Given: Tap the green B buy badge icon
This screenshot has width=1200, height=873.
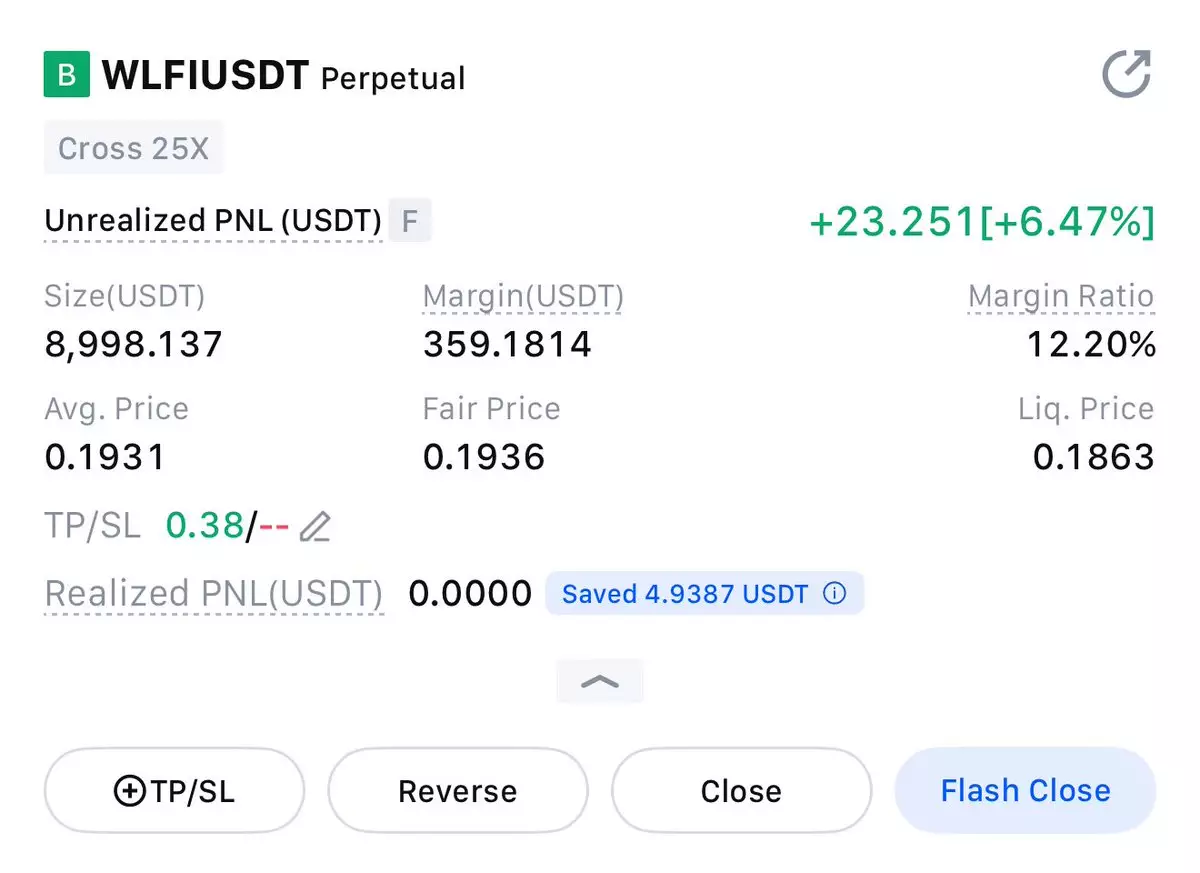Looking at the screenshot, I should point(67,75).
